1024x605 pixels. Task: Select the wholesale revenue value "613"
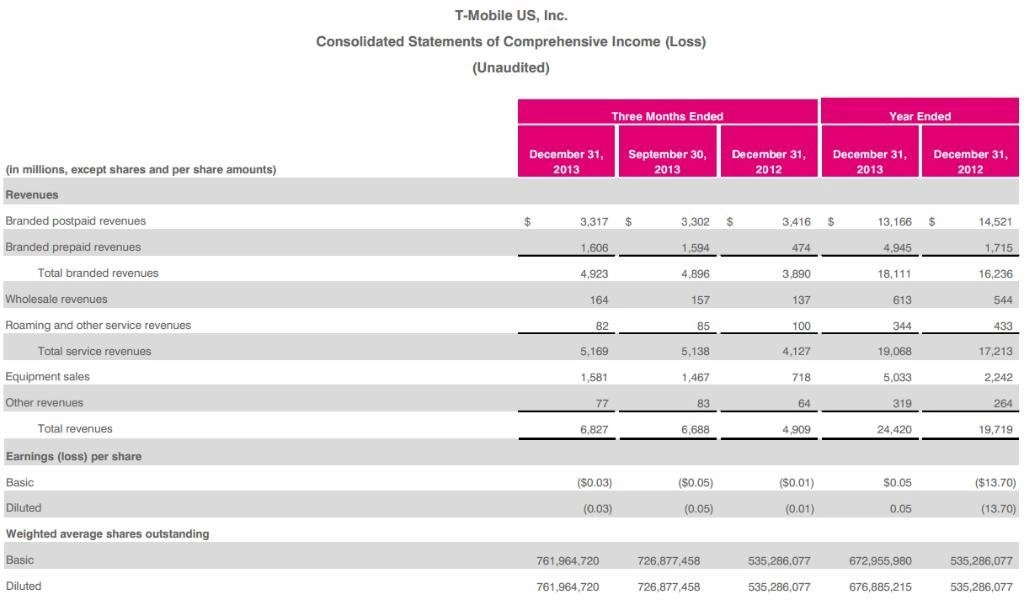click(x=902, y=300)
